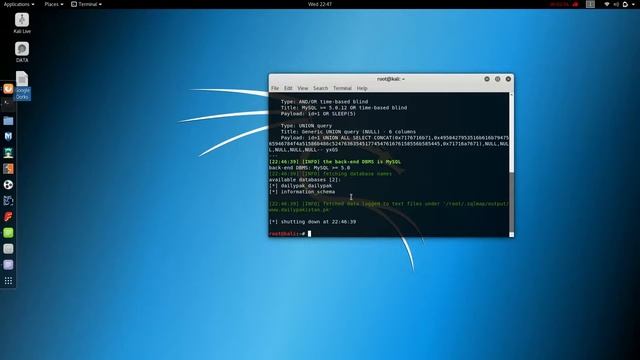Click at the terminal prompt cursor

[309, 233]
